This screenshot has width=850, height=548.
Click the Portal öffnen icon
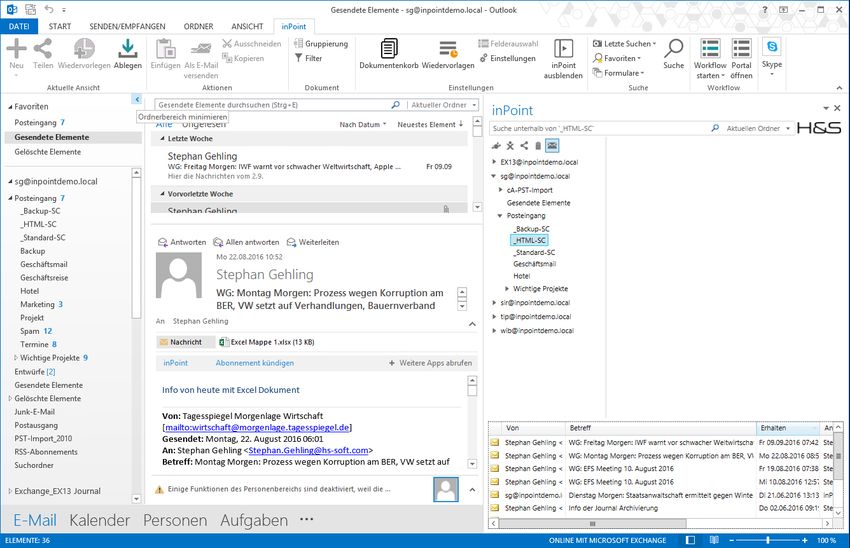(x=741, y=48)
